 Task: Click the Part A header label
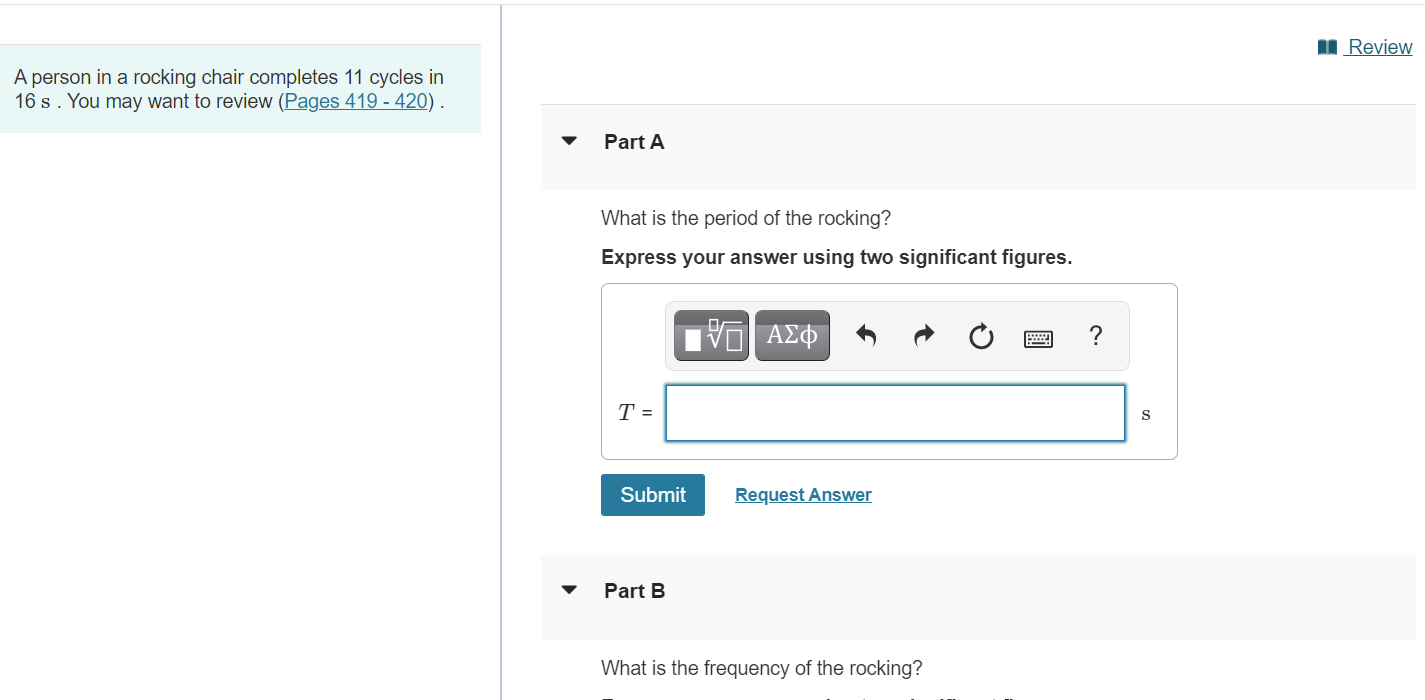pyautogui.click(x=634, y=142)
